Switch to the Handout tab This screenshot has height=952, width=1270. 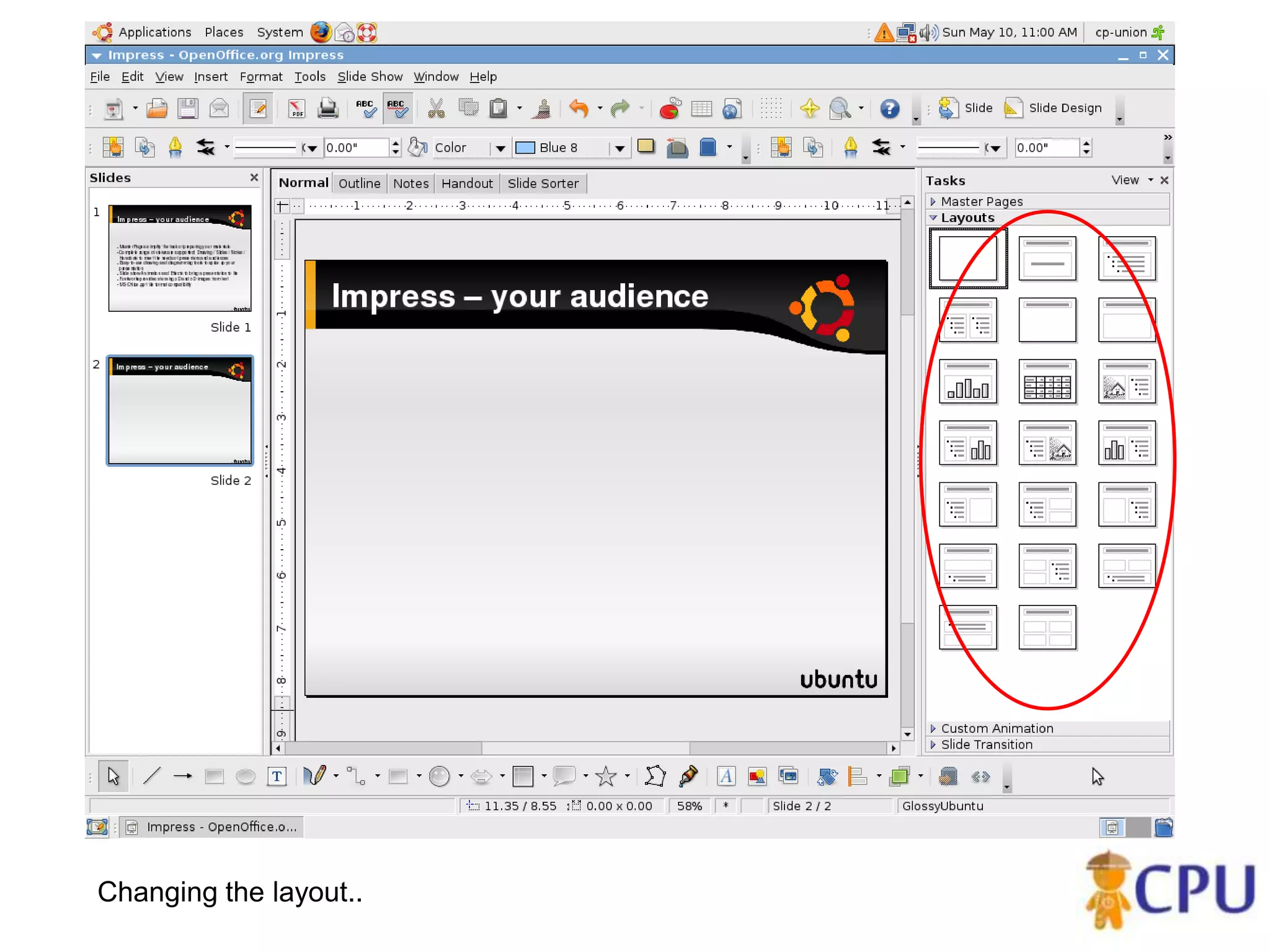[467, 183]
